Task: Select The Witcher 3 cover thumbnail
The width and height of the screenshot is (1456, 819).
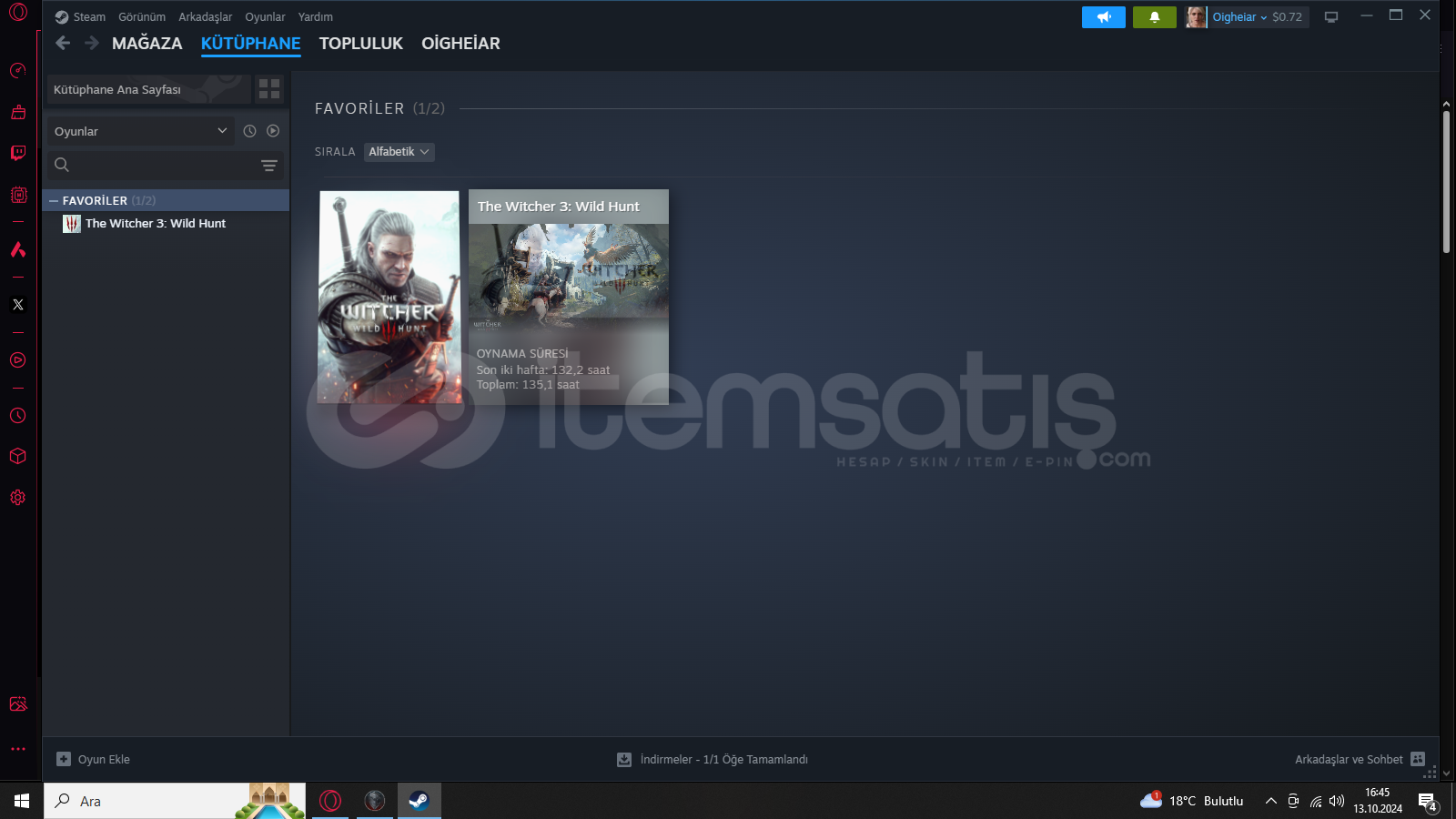Action: (389, 297)
